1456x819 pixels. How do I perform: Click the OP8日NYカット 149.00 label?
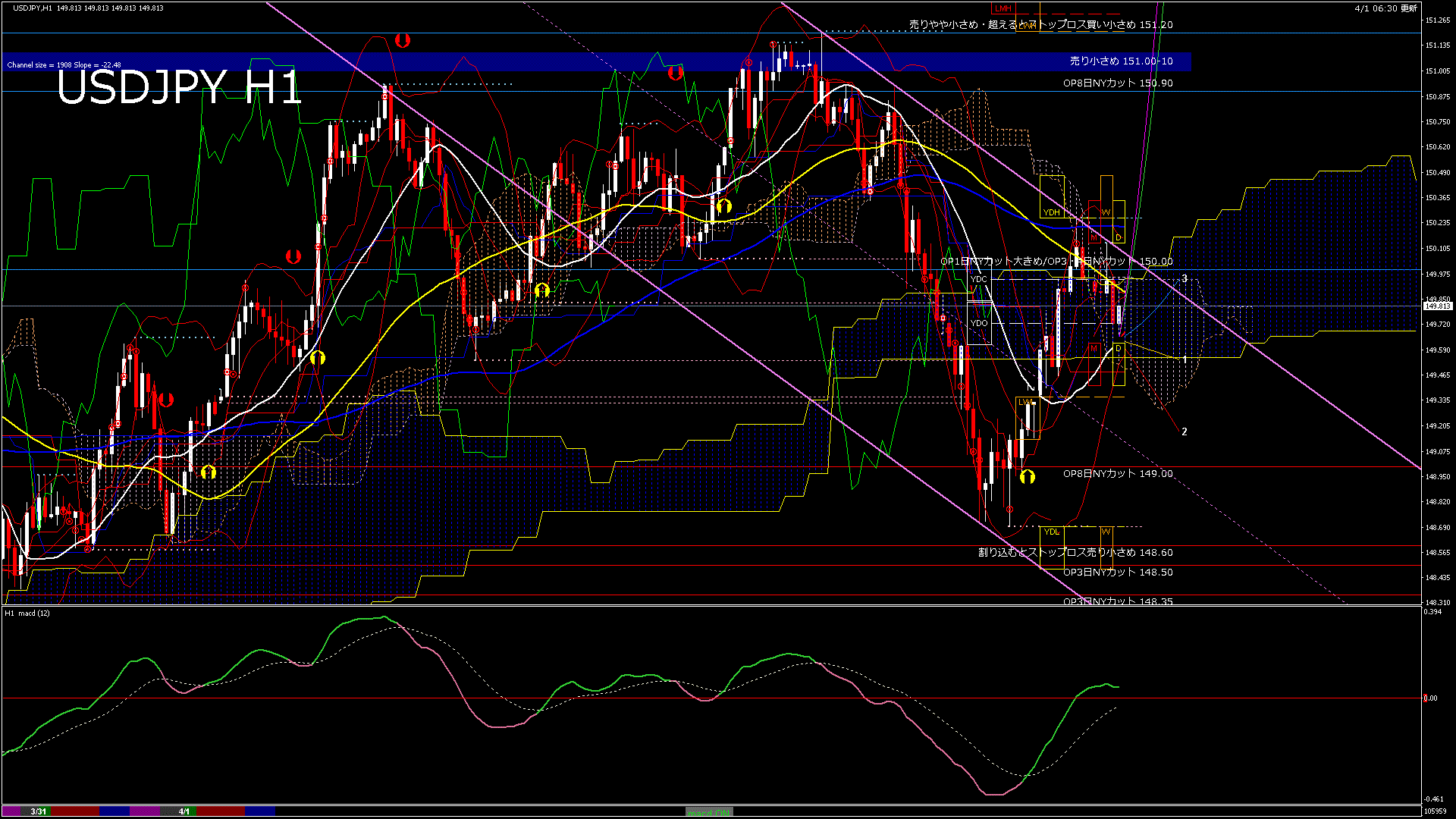1117,474
